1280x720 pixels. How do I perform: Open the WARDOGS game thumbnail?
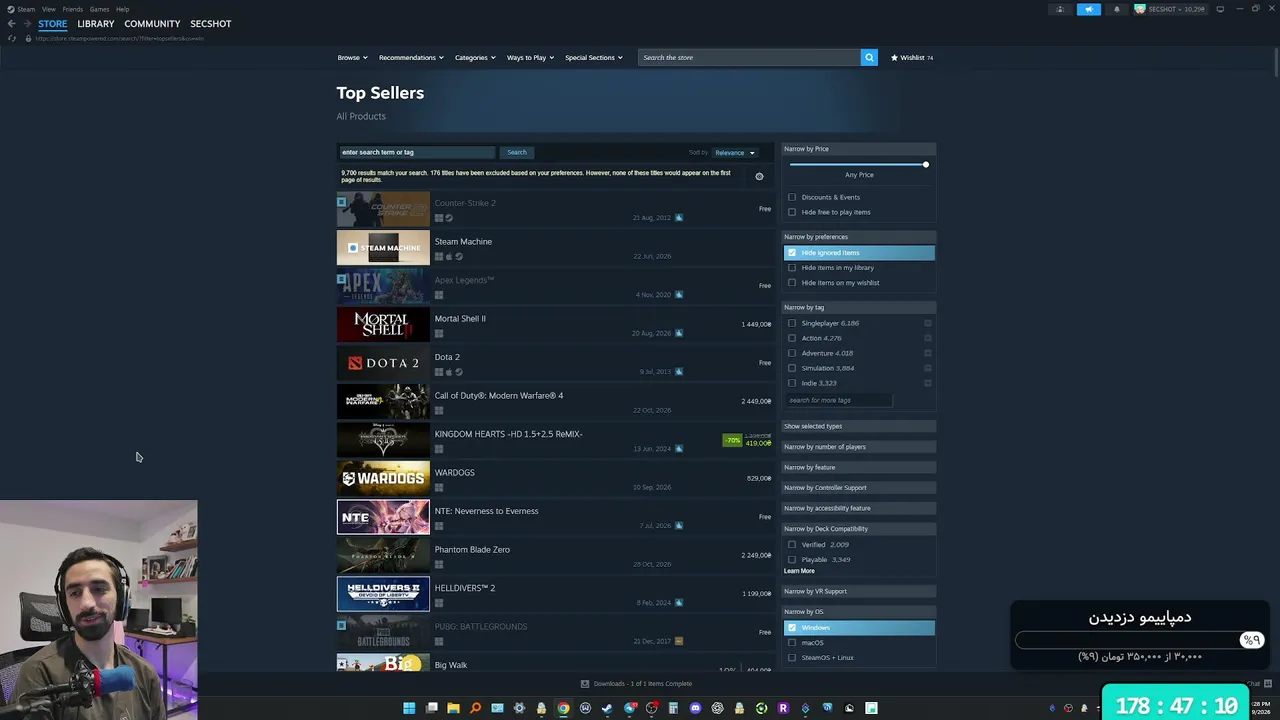click(383, 478)
